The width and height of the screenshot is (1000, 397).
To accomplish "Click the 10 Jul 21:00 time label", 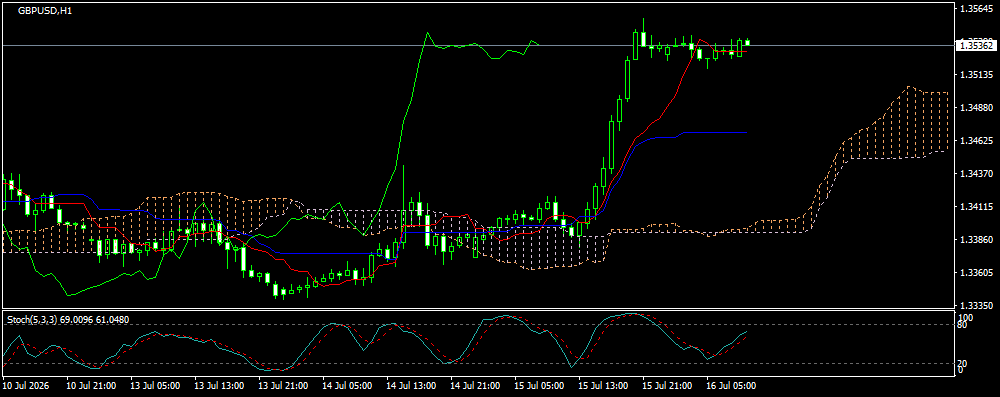I will 91,386.
